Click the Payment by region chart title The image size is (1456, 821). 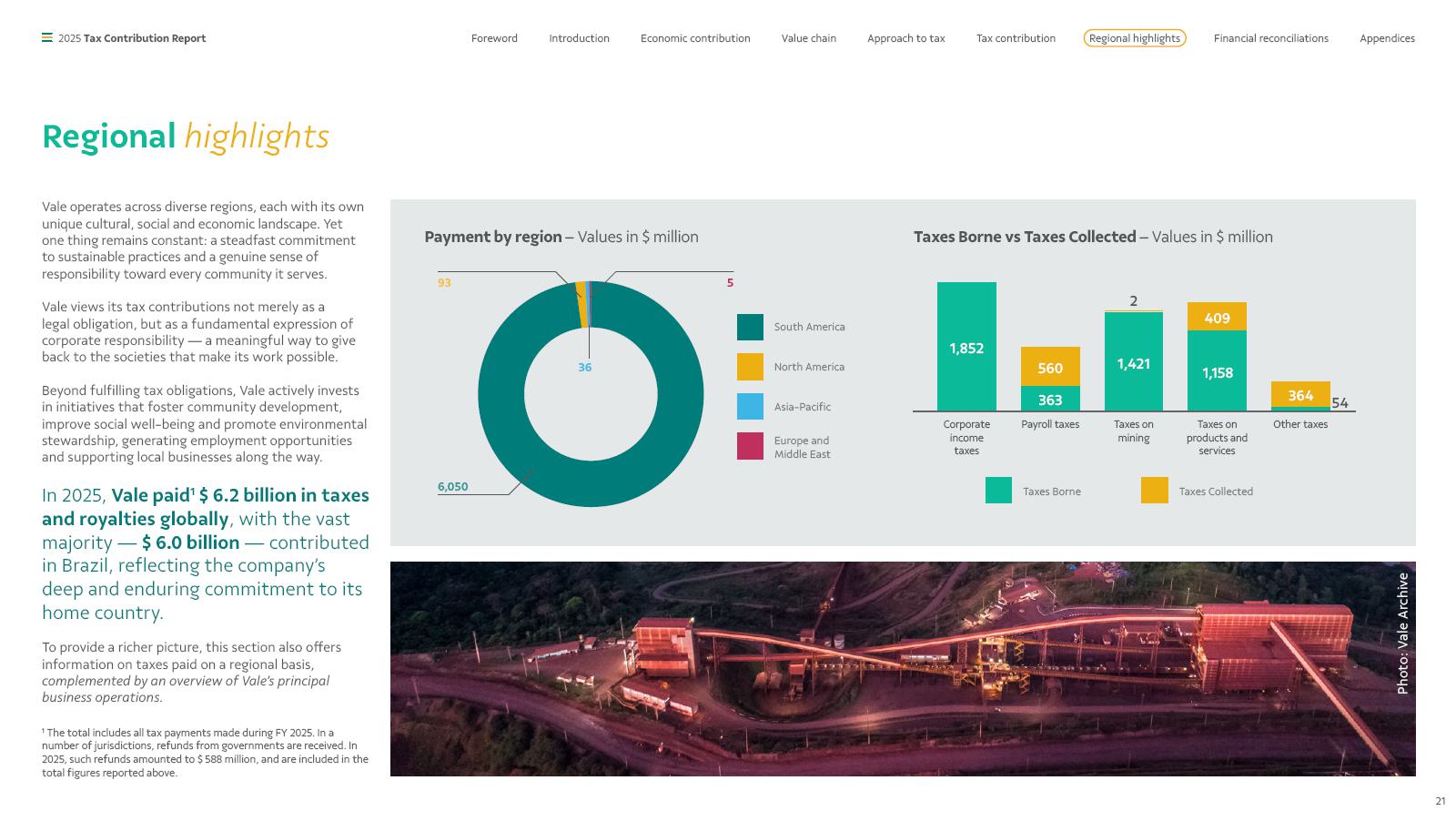561,237
